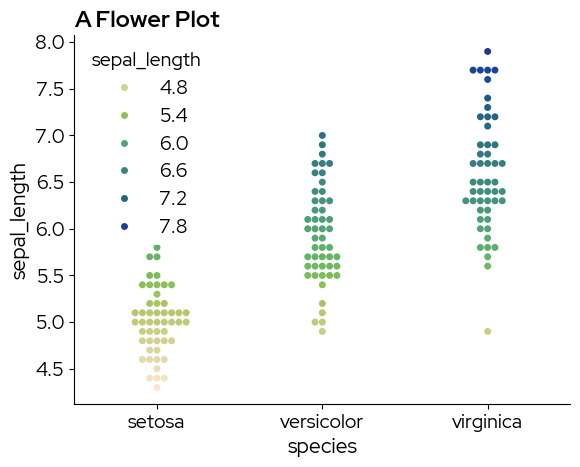Click the 4.5 y-axis tick label
This screenshot has width=580, height=467.
click(x=50, y=369)
